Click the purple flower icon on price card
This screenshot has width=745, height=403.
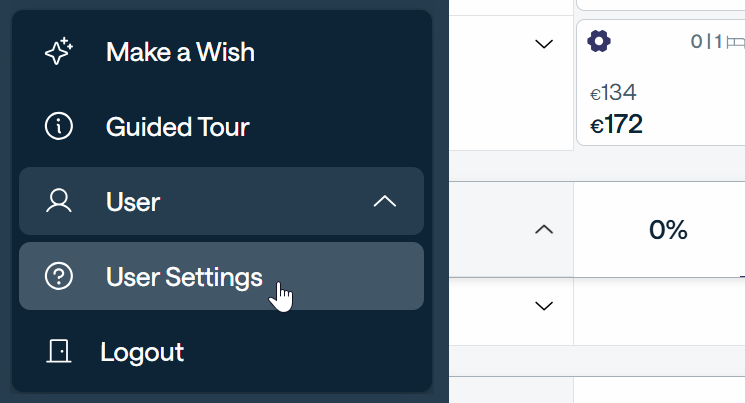tap(599, 42)
